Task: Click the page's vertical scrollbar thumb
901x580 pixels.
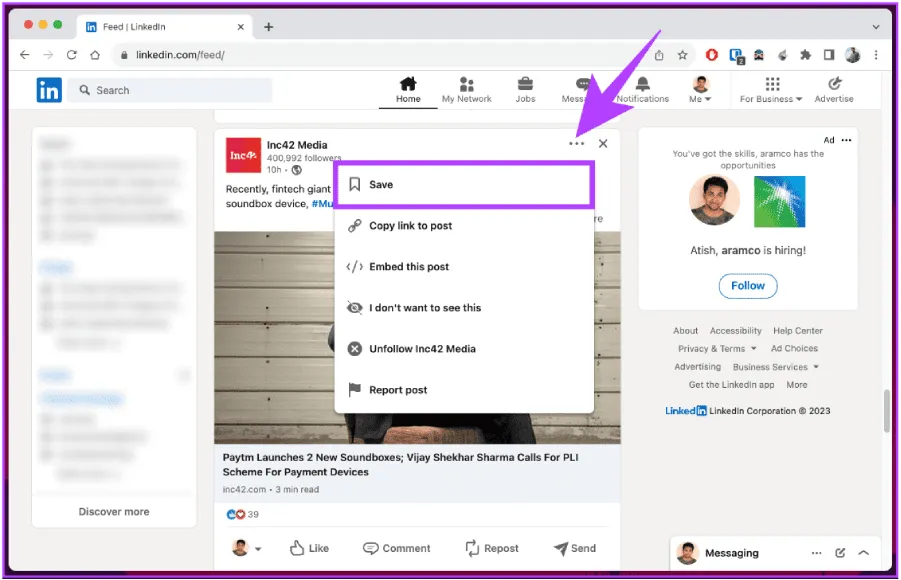Action: tap(886, 410)
